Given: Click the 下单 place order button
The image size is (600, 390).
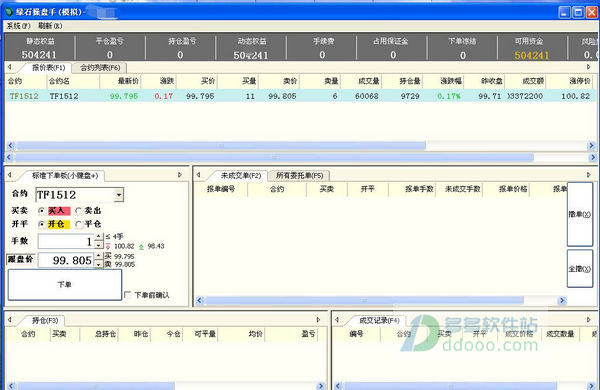Looking at the screenshot, I should pos(65,284).
